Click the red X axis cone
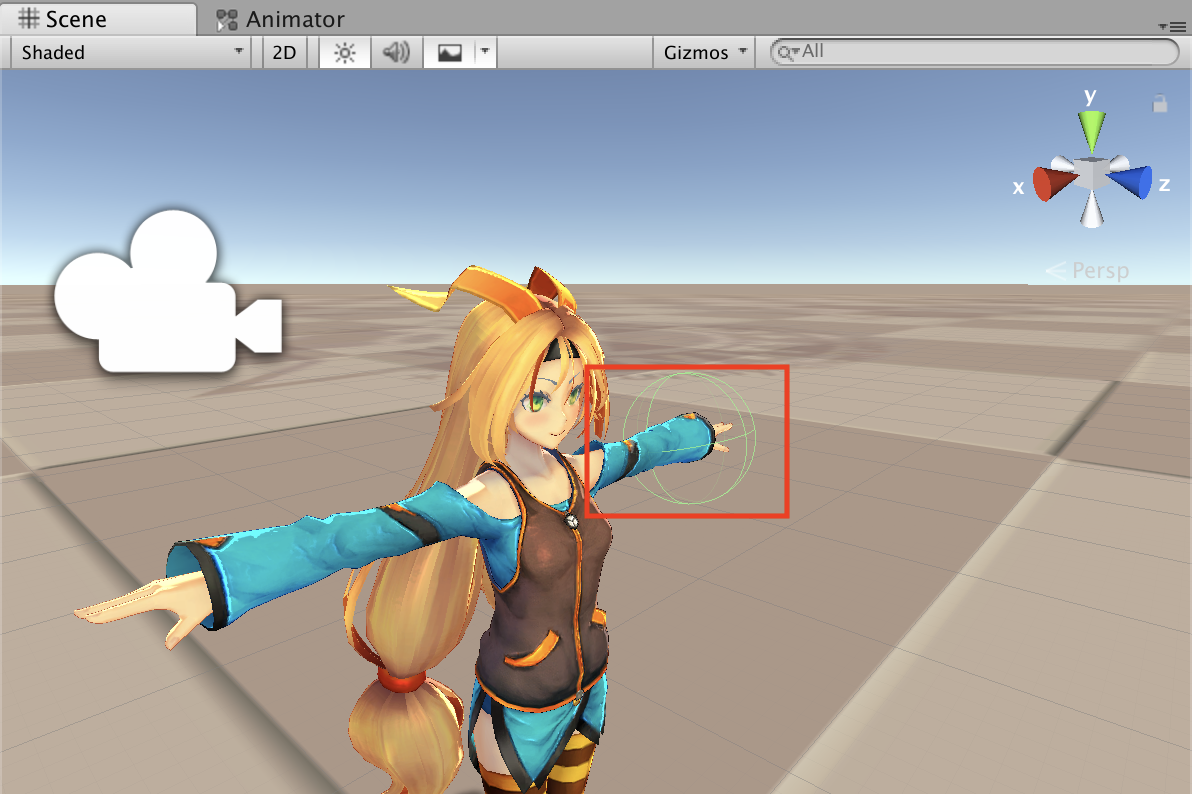This screenshot has width=1192, height=794. point(1052,183)
